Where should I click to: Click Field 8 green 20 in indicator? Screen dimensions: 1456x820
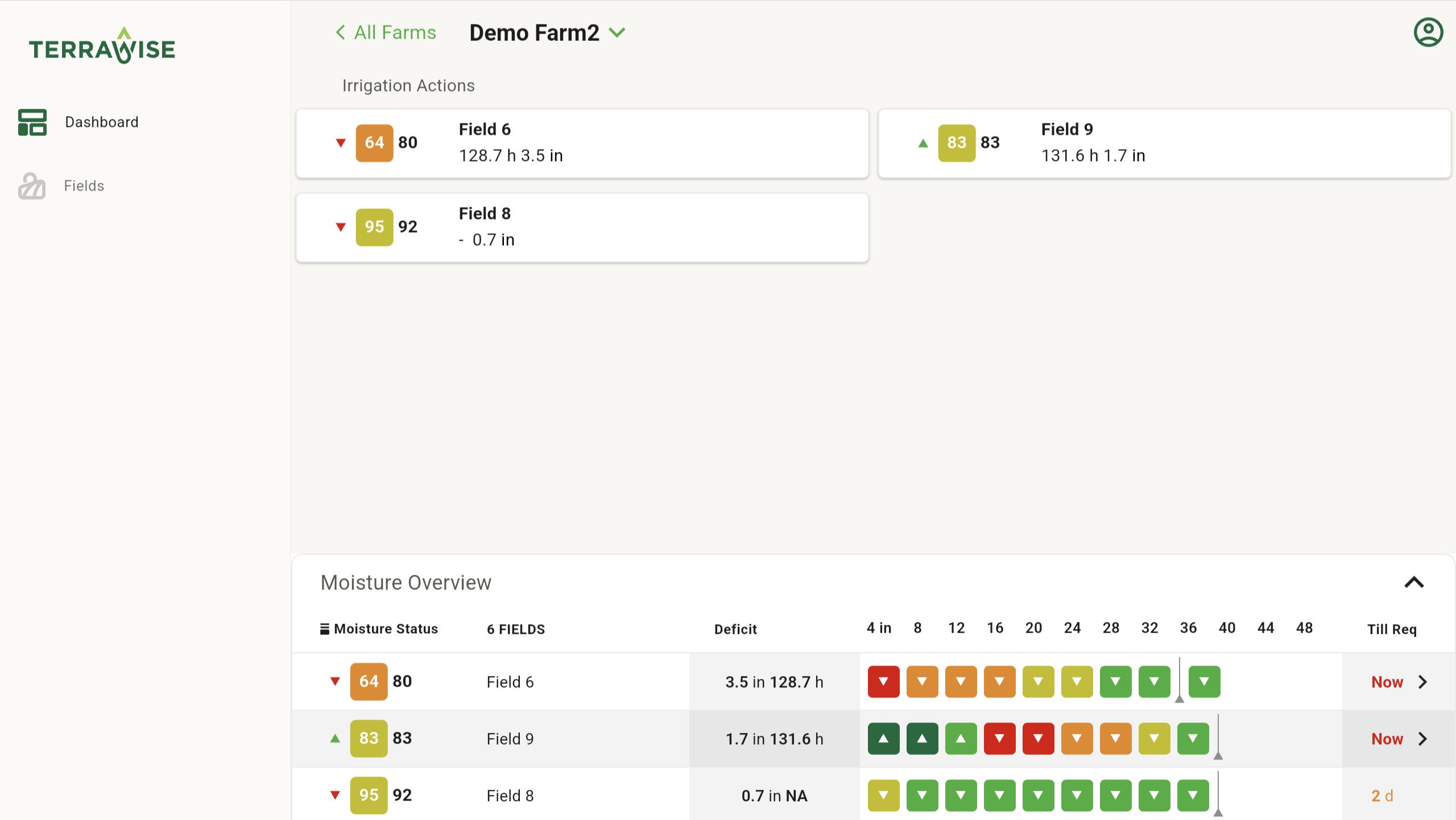(1039, 796)
